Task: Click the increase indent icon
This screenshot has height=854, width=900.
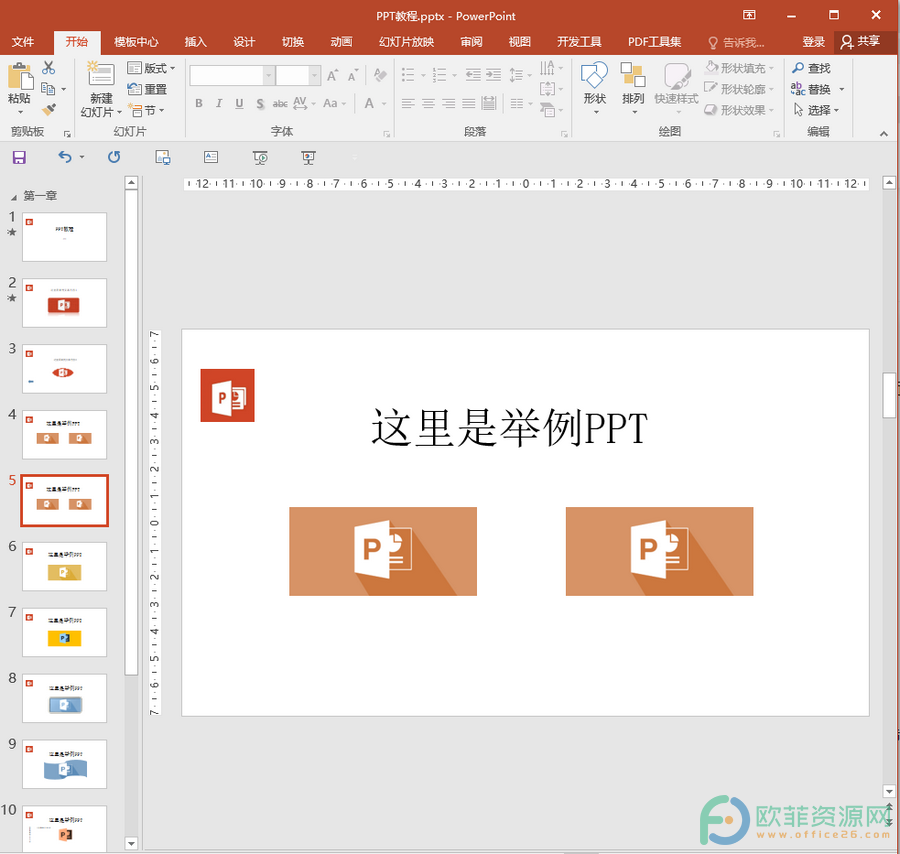Action: [493, 75]
